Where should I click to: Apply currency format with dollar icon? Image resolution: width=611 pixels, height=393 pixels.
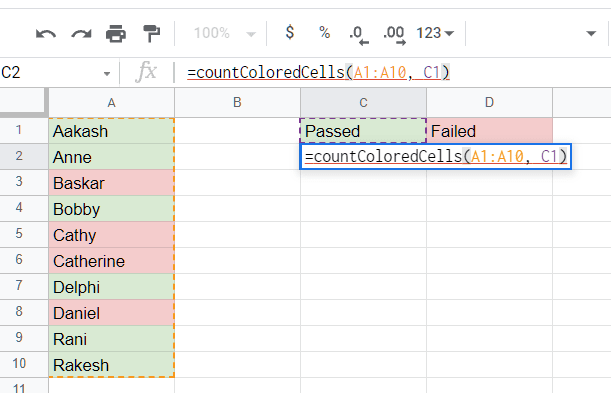tap(290, 32)
